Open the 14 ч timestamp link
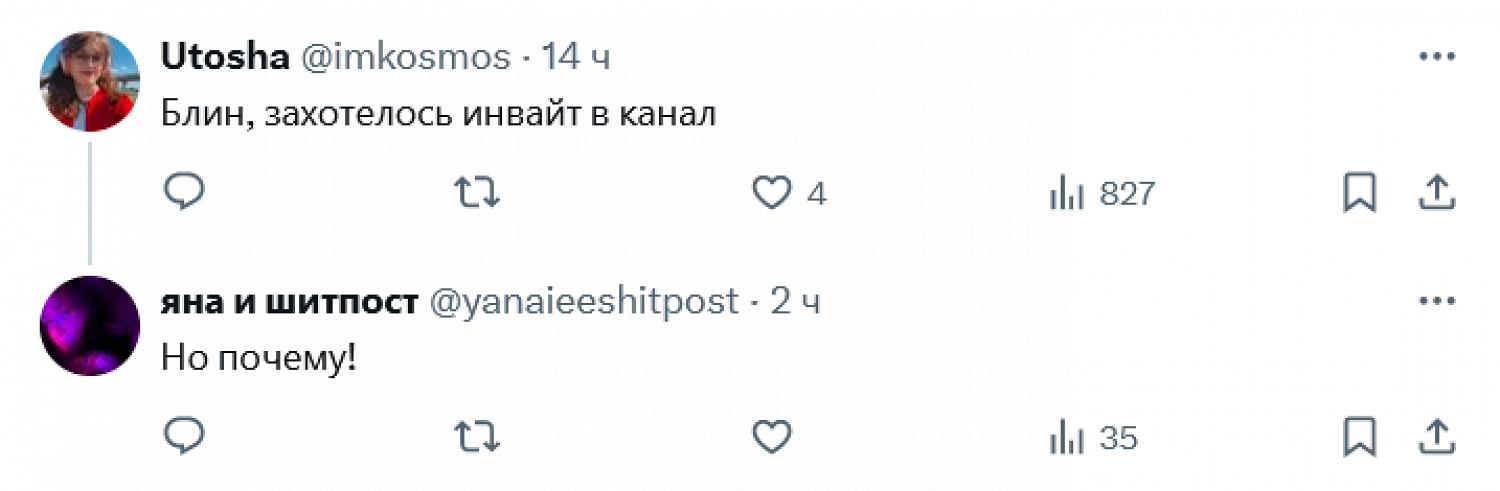 (575, 58)
